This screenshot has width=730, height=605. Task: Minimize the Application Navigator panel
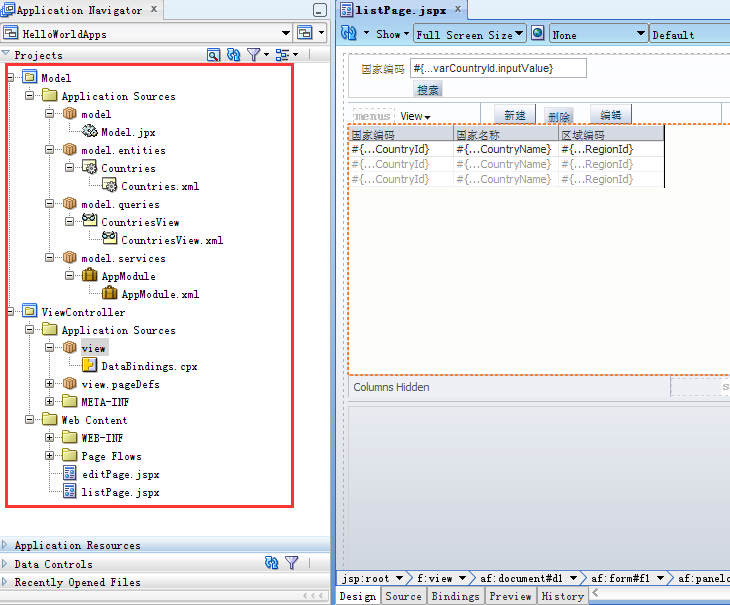tap(320, 10)
